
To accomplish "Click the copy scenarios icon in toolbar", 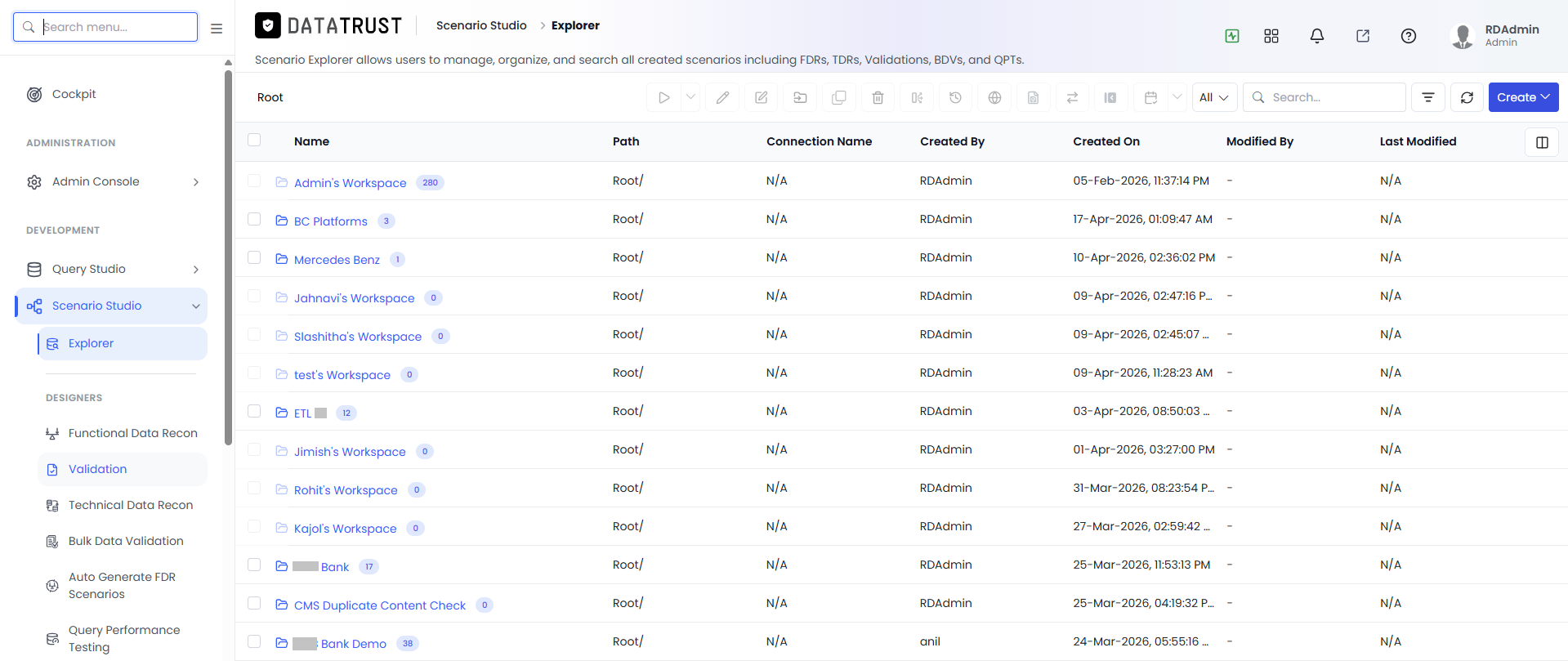I will click(x=838, y=97).
